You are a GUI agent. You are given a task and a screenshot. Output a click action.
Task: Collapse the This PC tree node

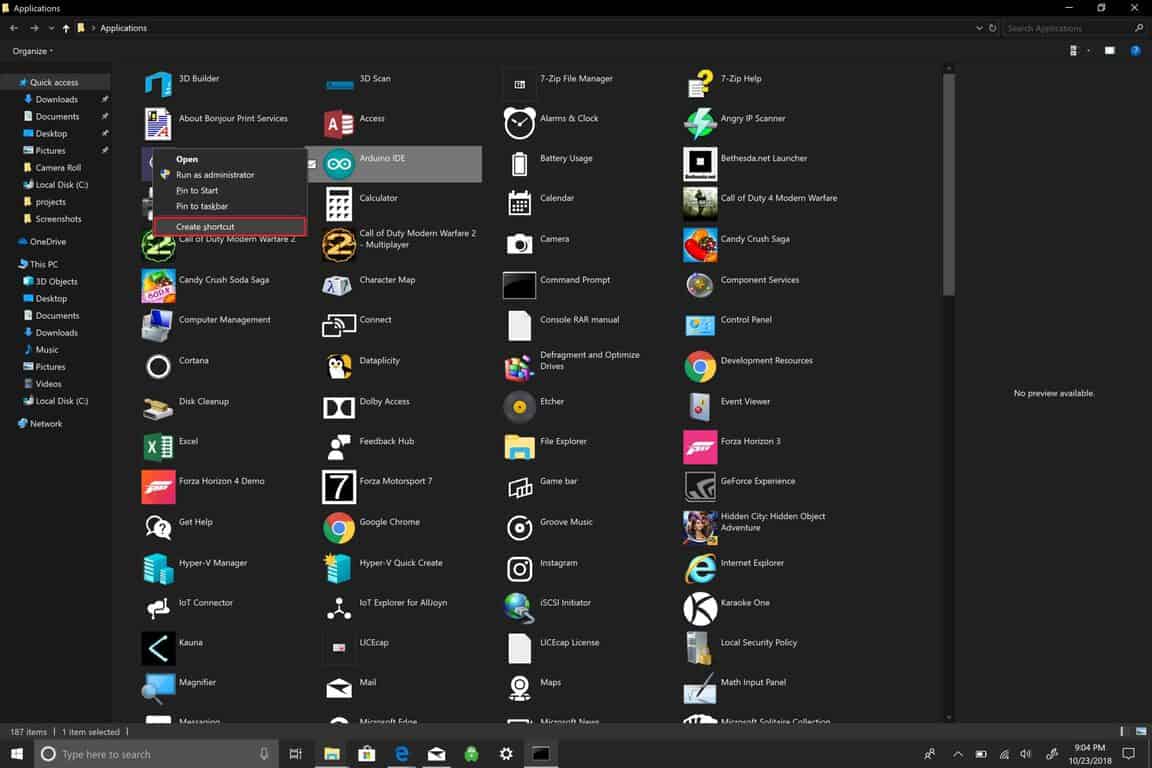click(x=10, y=264)
